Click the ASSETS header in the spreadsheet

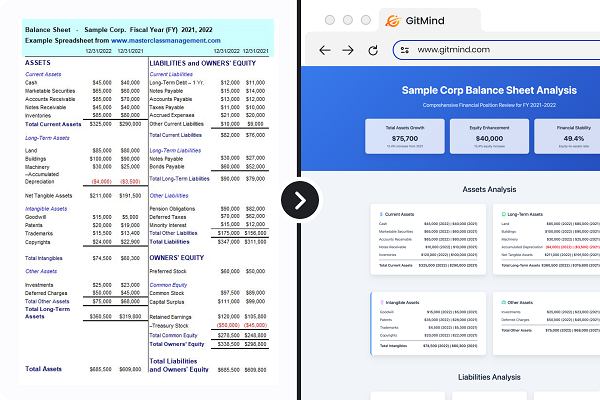(40, 62)
